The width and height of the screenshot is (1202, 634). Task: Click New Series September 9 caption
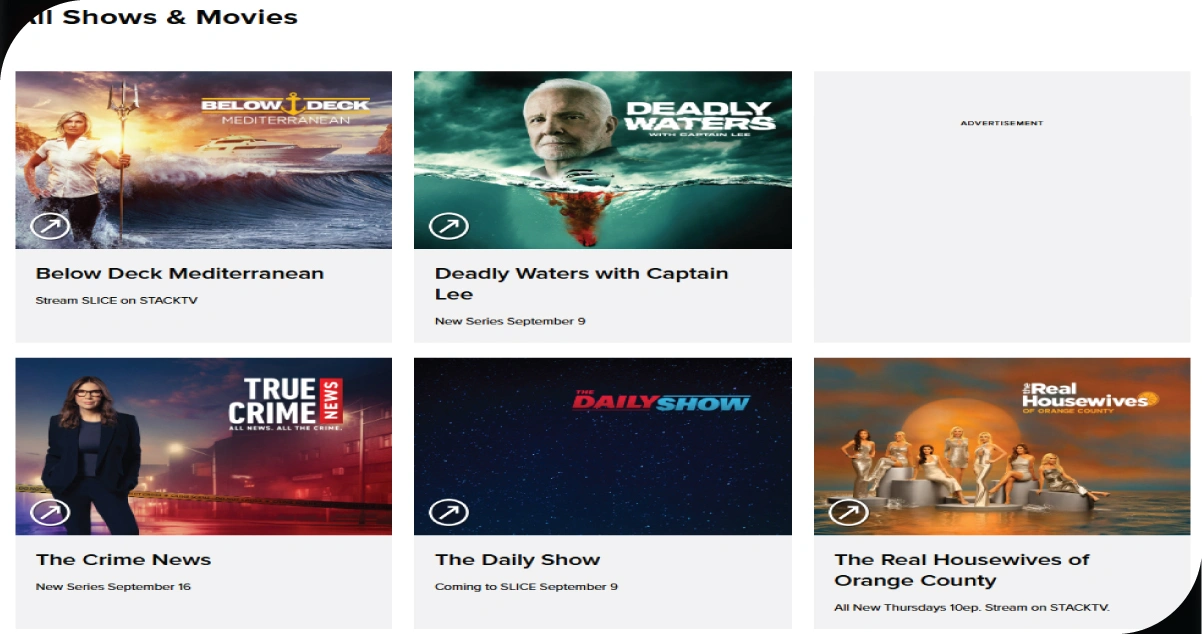tap(510, 321)
